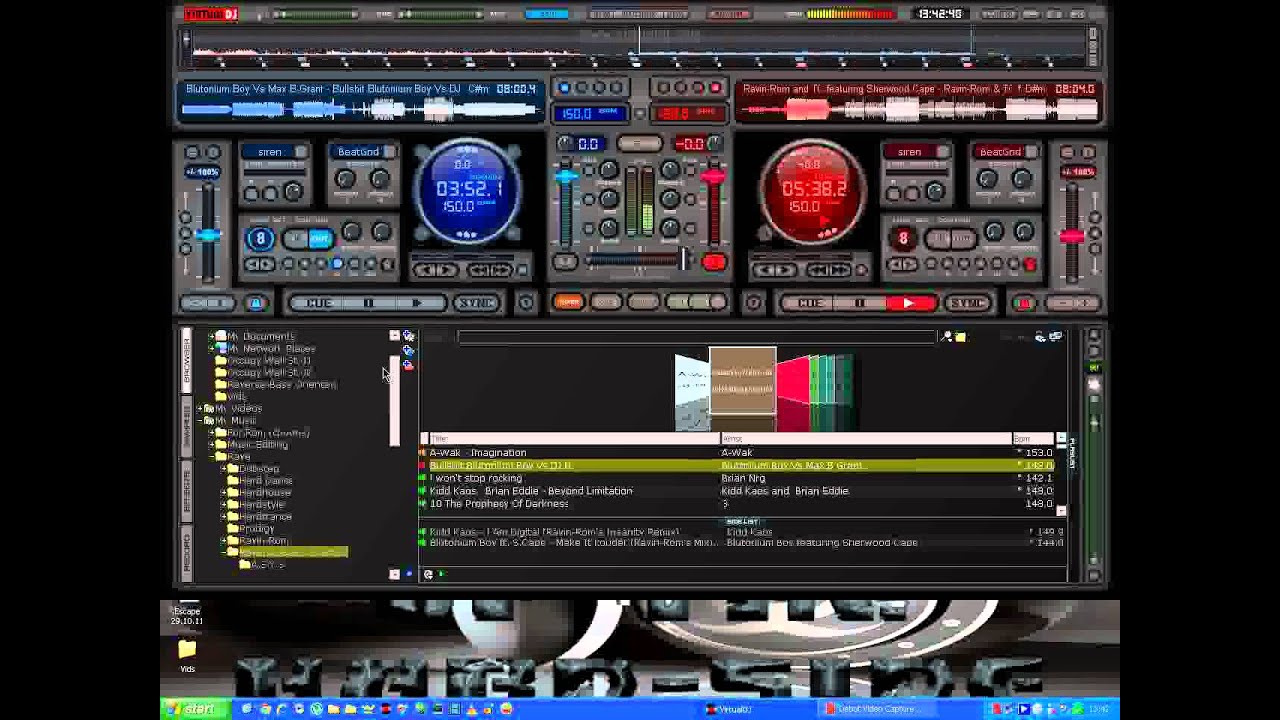
Task: Select track A-Wak - Imagination
Action: (740, 453)
